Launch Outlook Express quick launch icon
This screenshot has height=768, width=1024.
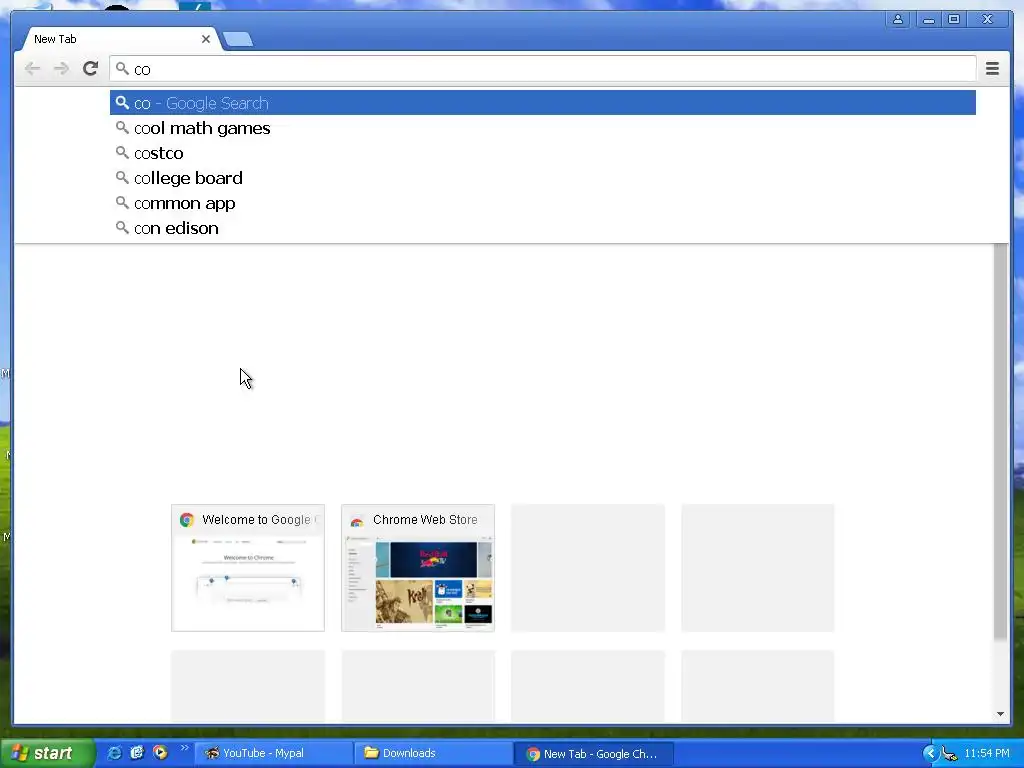(x=137, y=753)
